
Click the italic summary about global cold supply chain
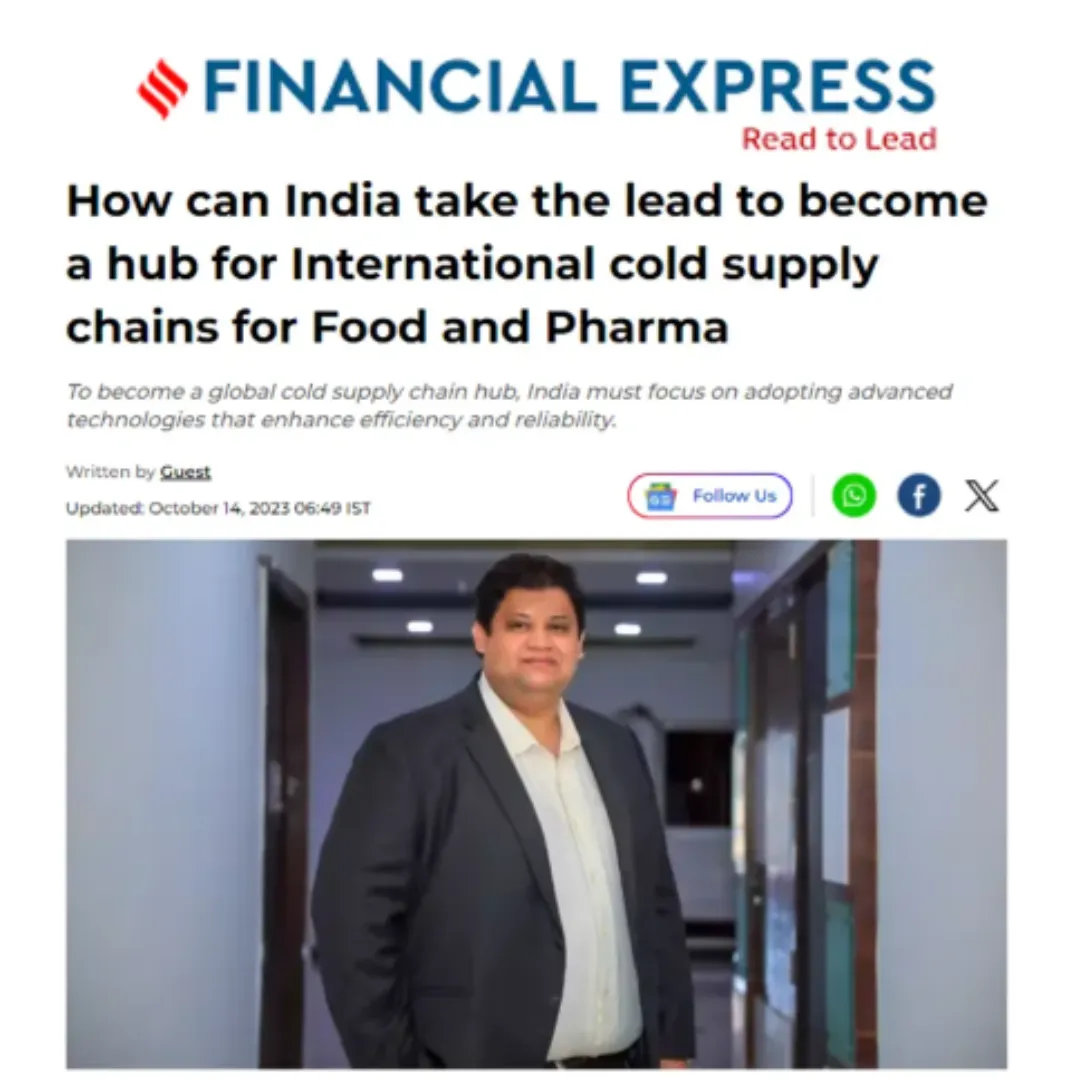(x=509, y=406)
